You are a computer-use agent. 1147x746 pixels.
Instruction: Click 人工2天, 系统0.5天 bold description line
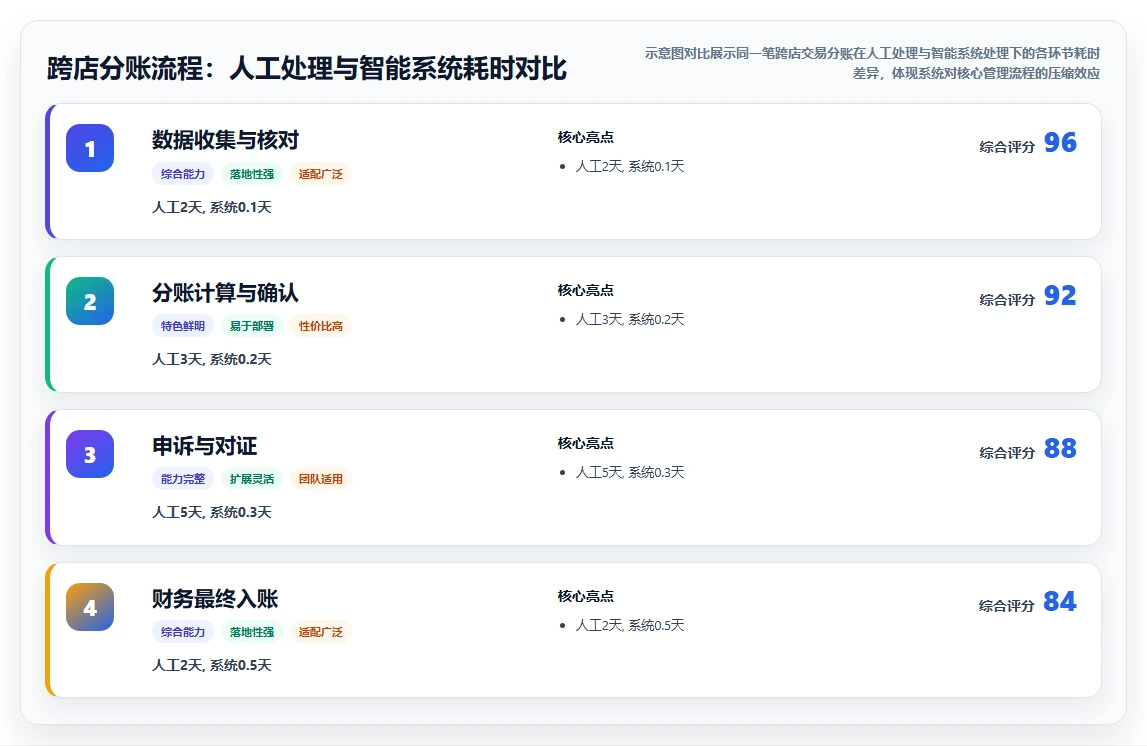(x=212, y=665)
